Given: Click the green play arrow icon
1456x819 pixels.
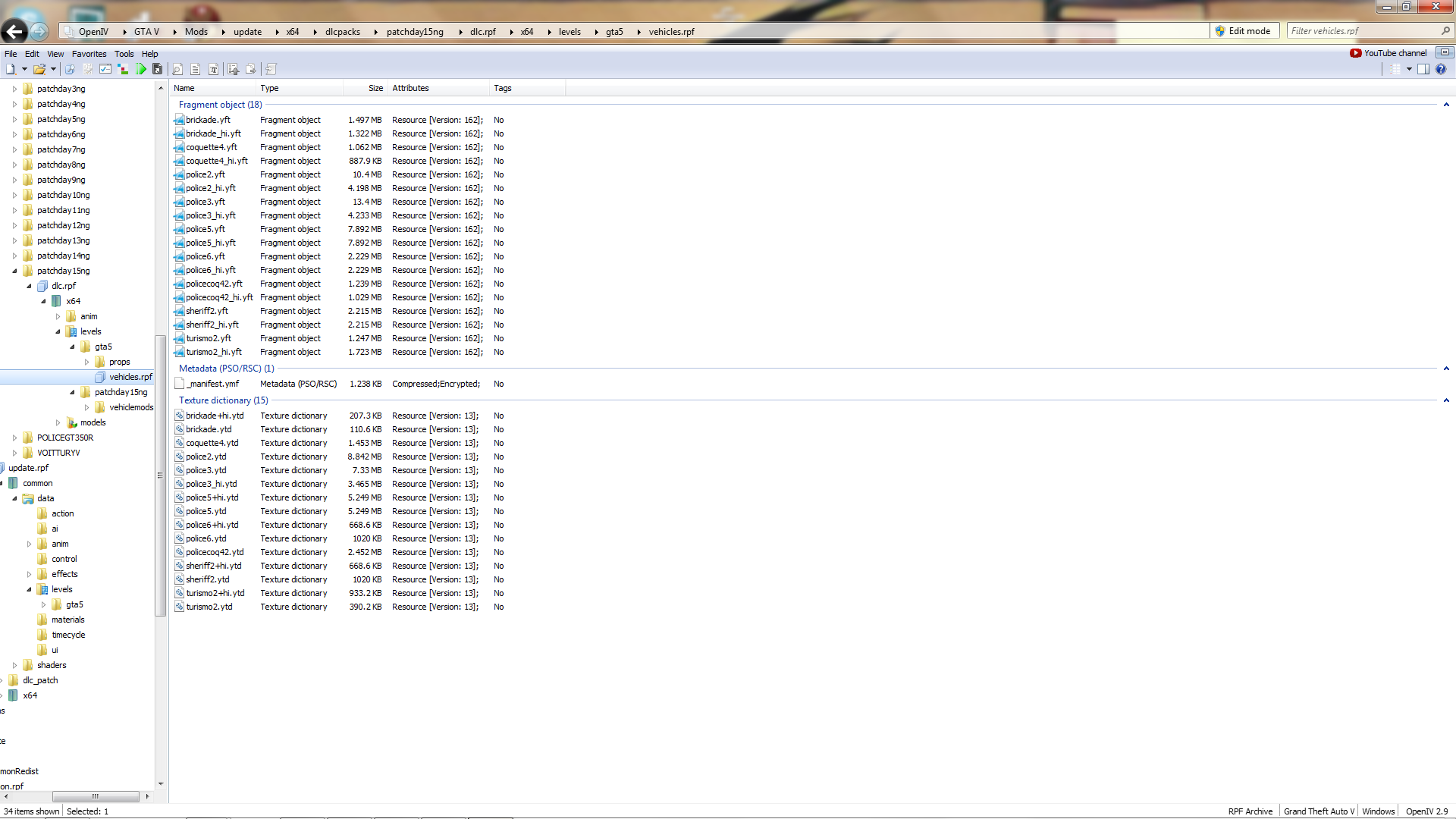Looking at the screenshot, I should coord(142,69).
